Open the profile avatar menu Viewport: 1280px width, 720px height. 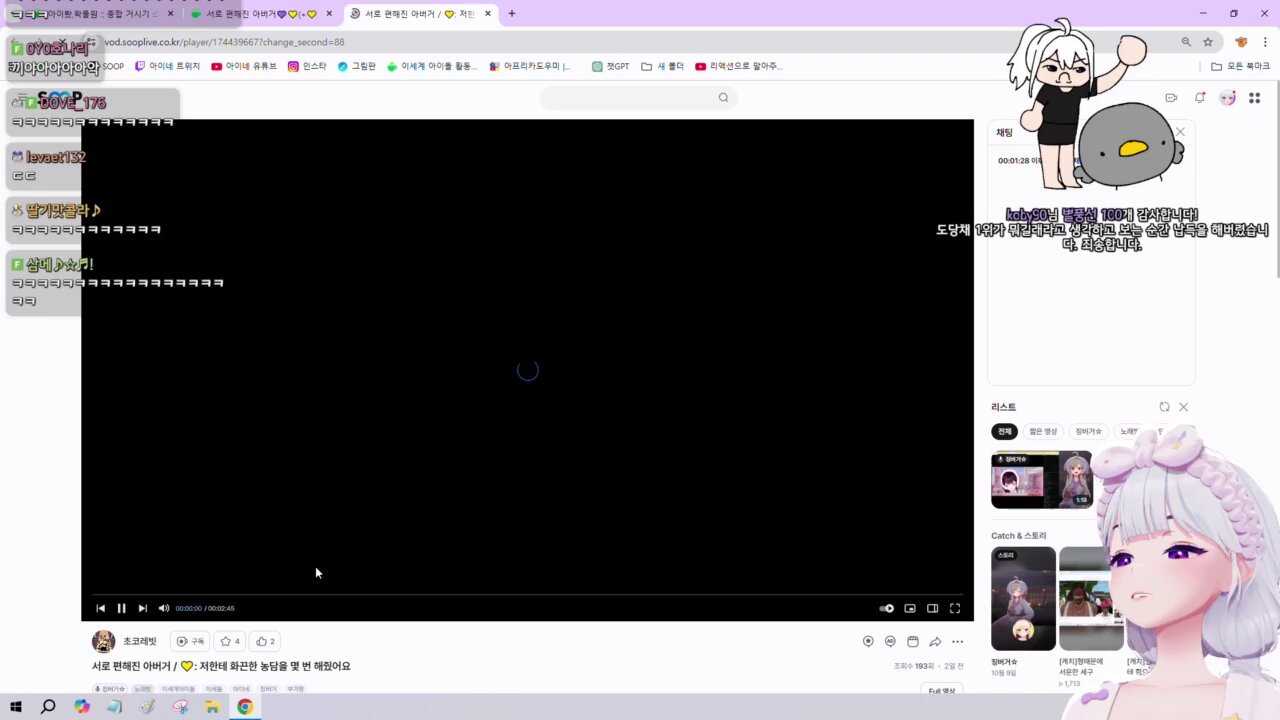(1228, 97)
